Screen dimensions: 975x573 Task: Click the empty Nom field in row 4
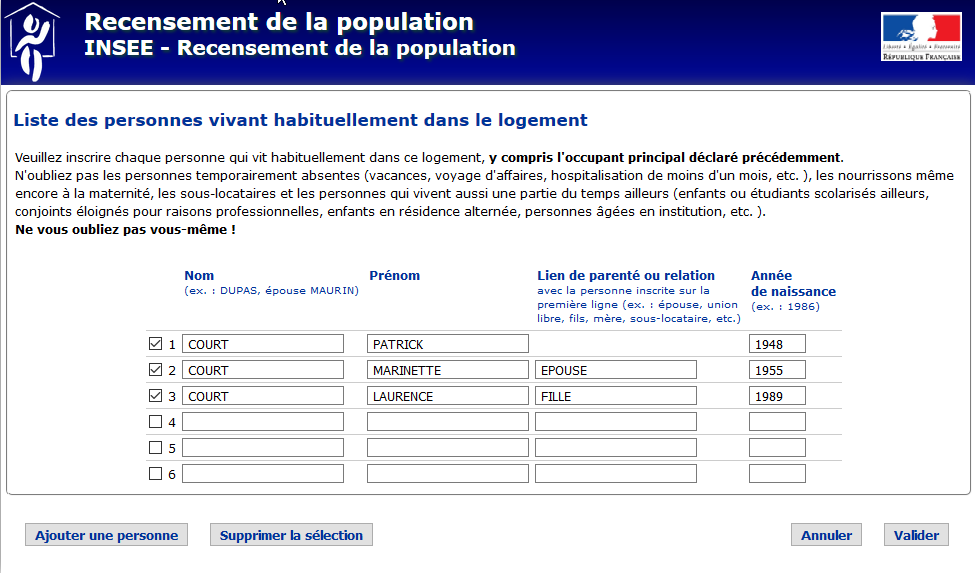tap(263, 422)
